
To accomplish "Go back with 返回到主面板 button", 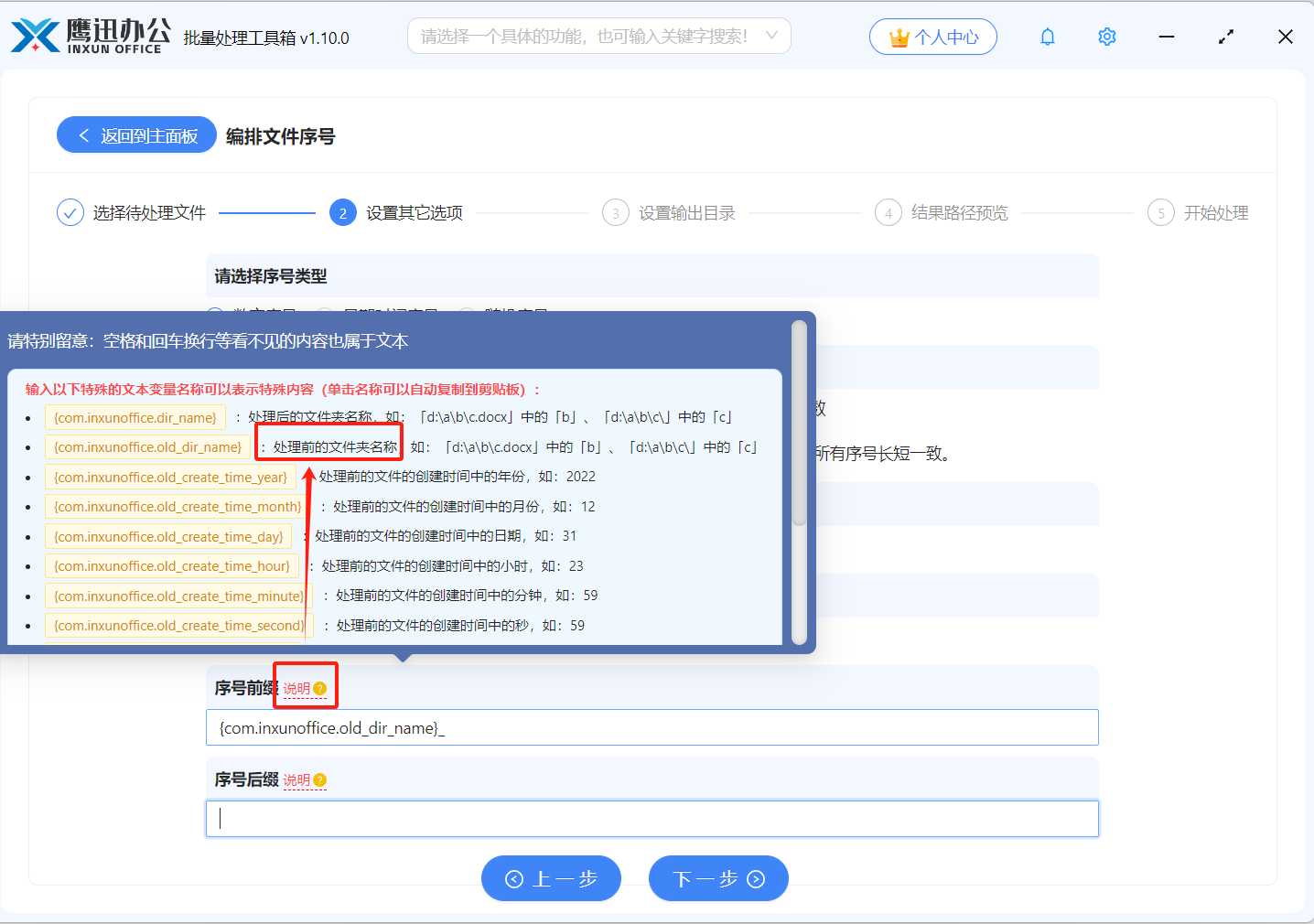I will (x=137, y=135).
